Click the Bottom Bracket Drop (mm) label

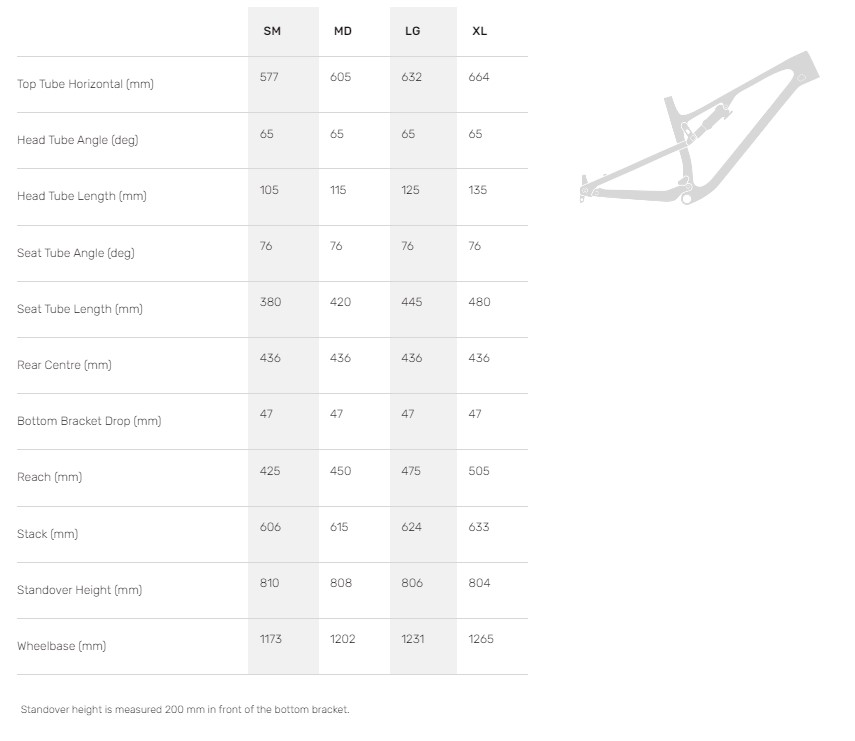click(x=89, y=421)
